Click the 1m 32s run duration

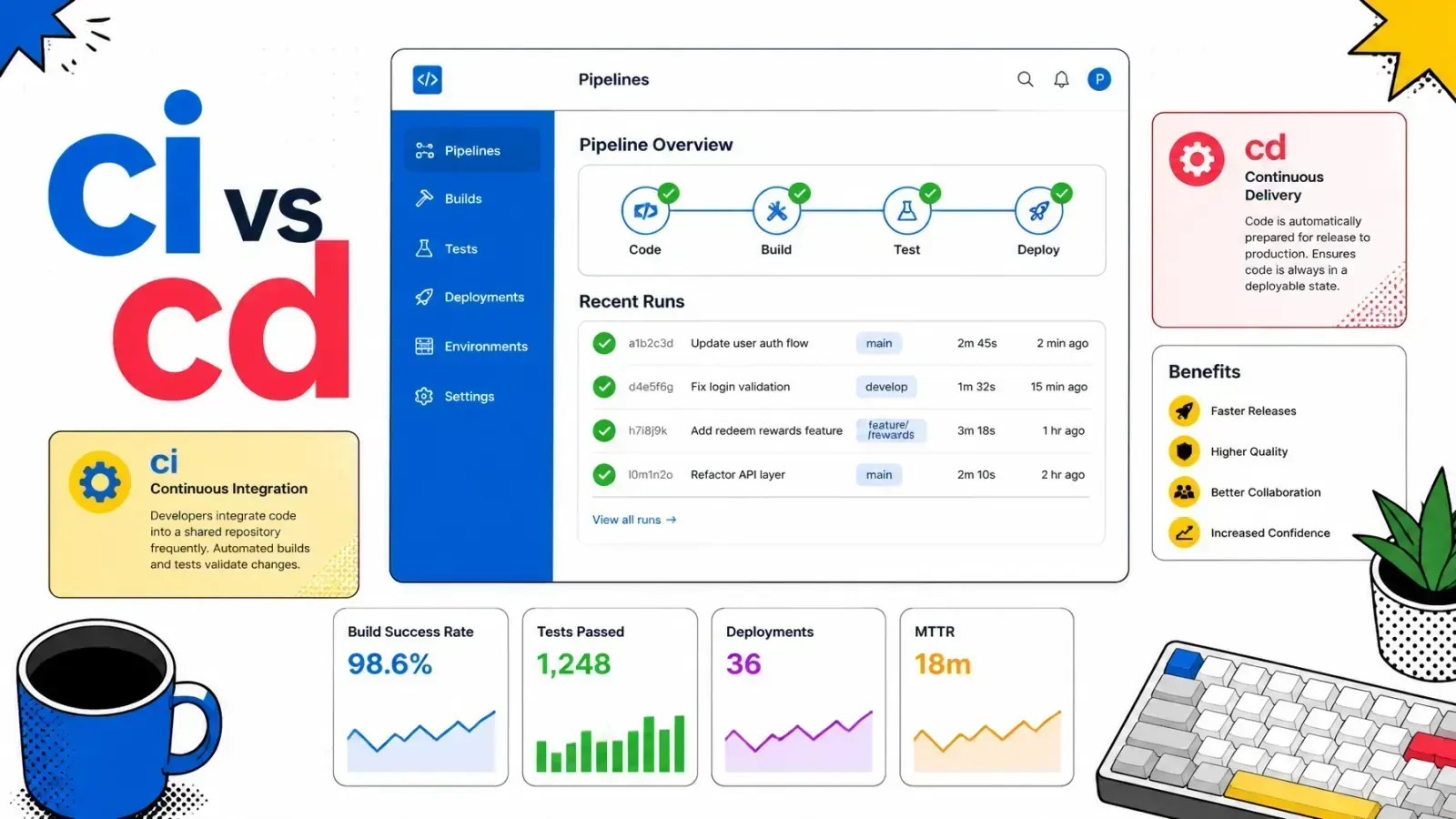pyautogui.click(x=976, y=387)
